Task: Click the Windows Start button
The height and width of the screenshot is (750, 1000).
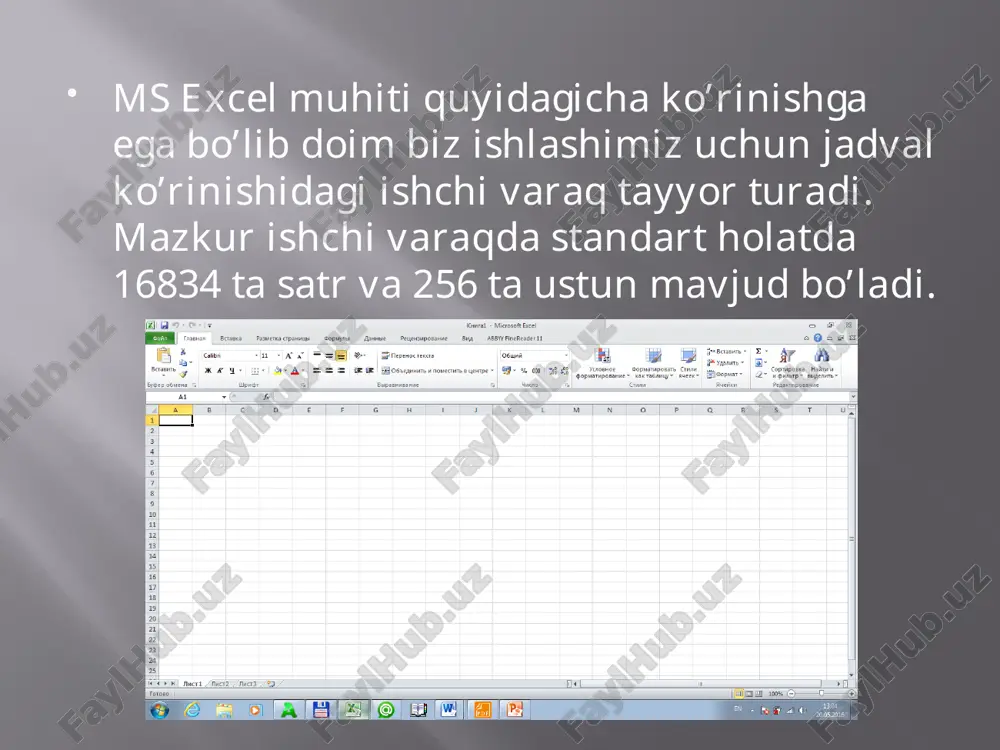Action: point(159,710)
